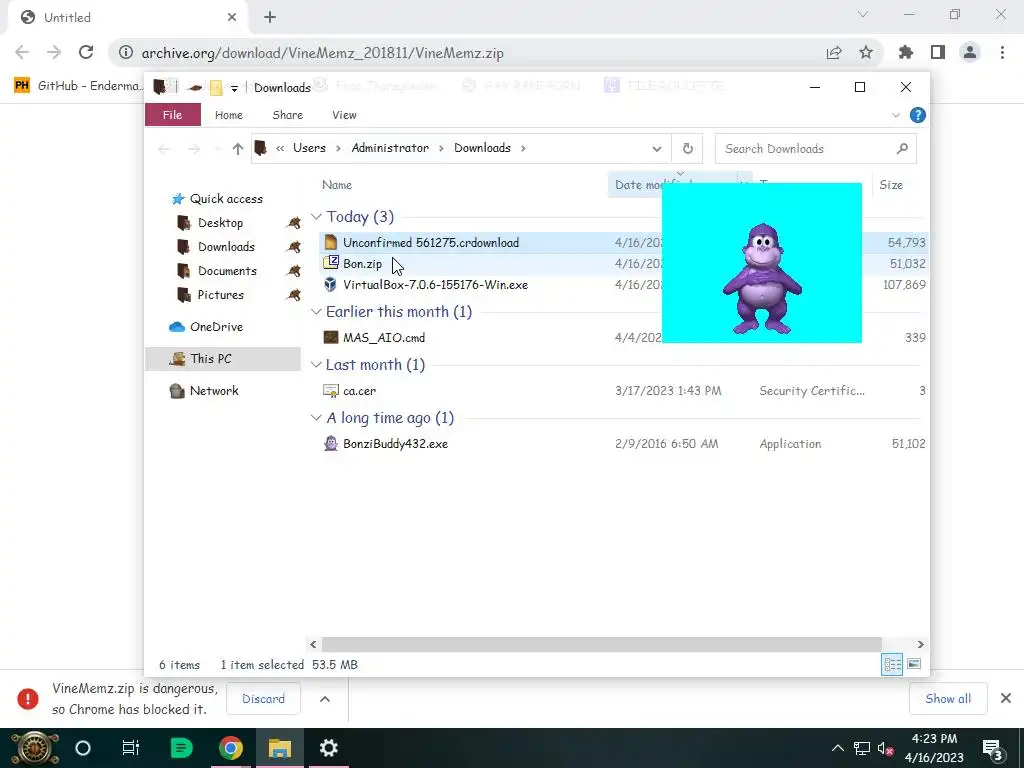Open Task View on the taskbar

[131, 748]
